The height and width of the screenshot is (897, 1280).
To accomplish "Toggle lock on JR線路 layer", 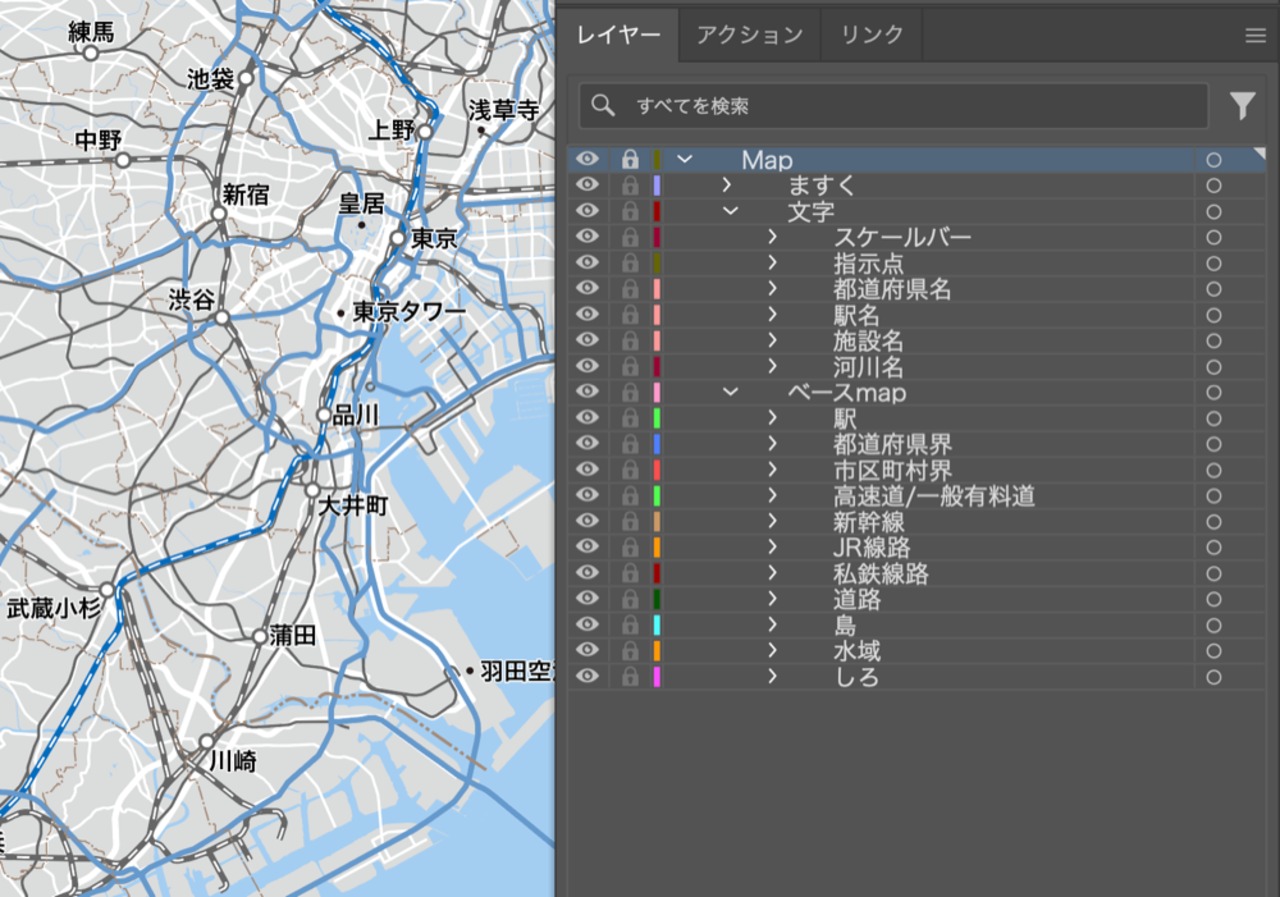I will [630, 547].
